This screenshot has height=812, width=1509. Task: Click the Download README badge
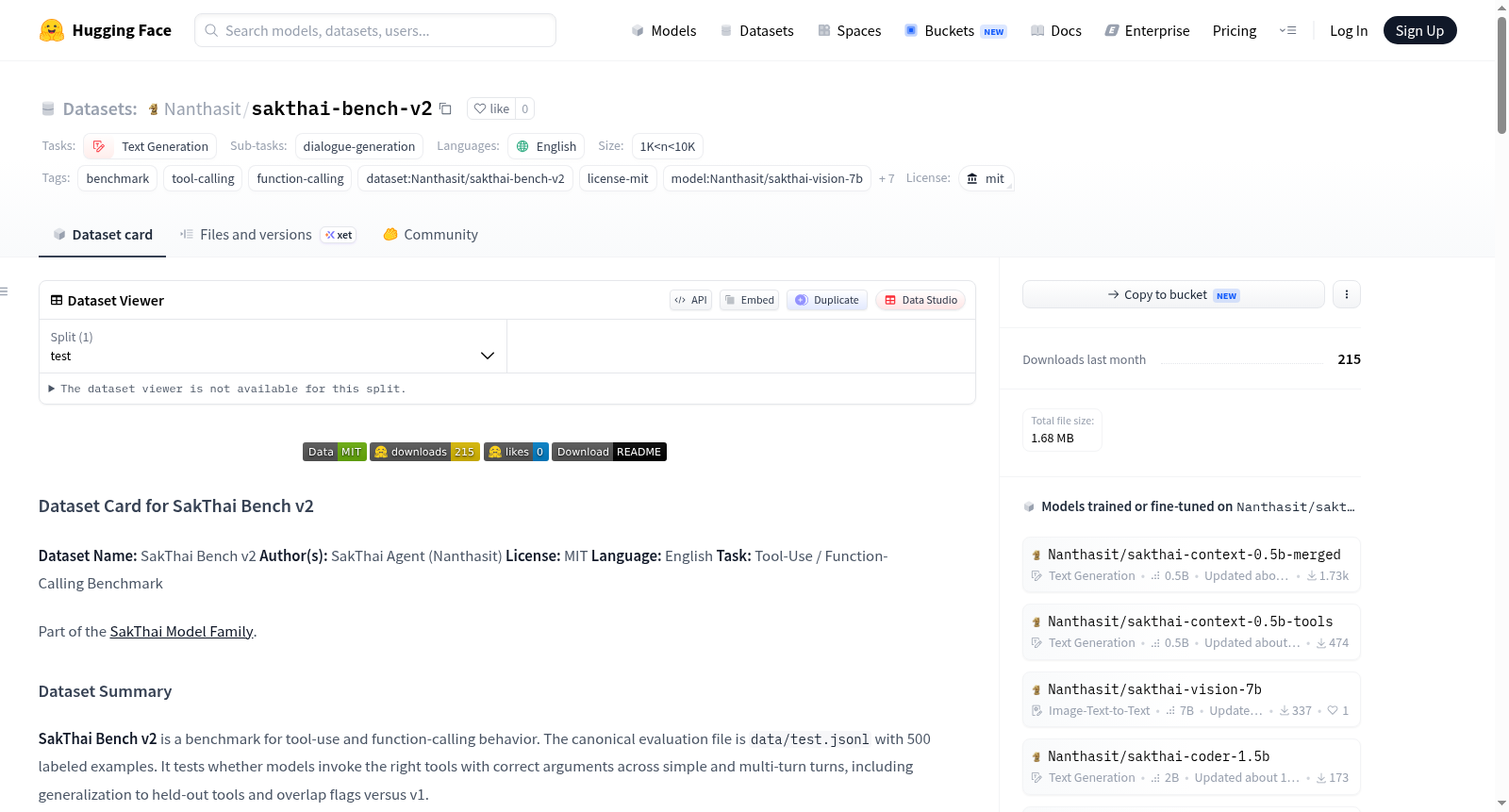(x=609, y=452)
